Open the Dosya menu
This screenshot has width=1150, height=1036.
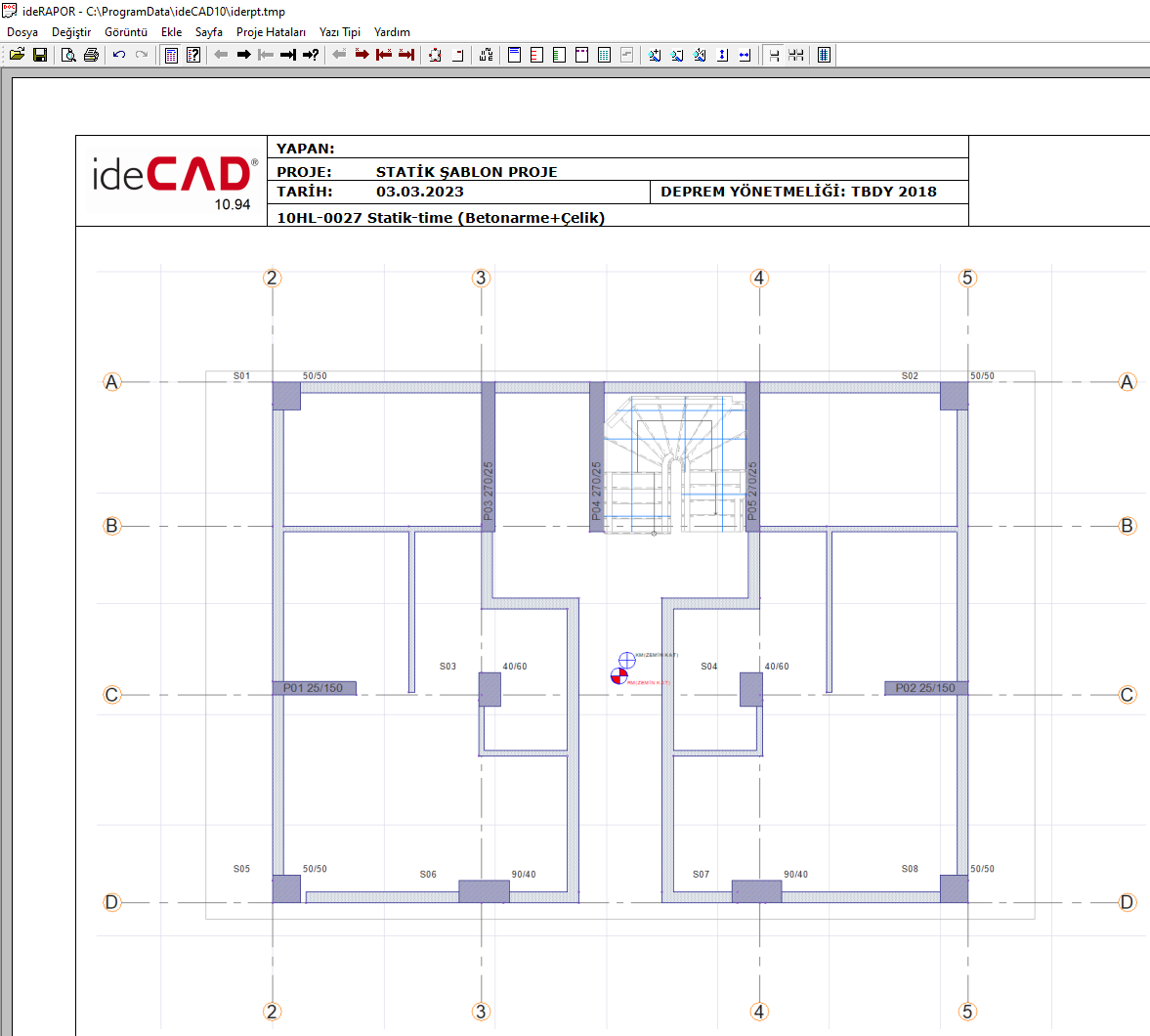(22, 32)
